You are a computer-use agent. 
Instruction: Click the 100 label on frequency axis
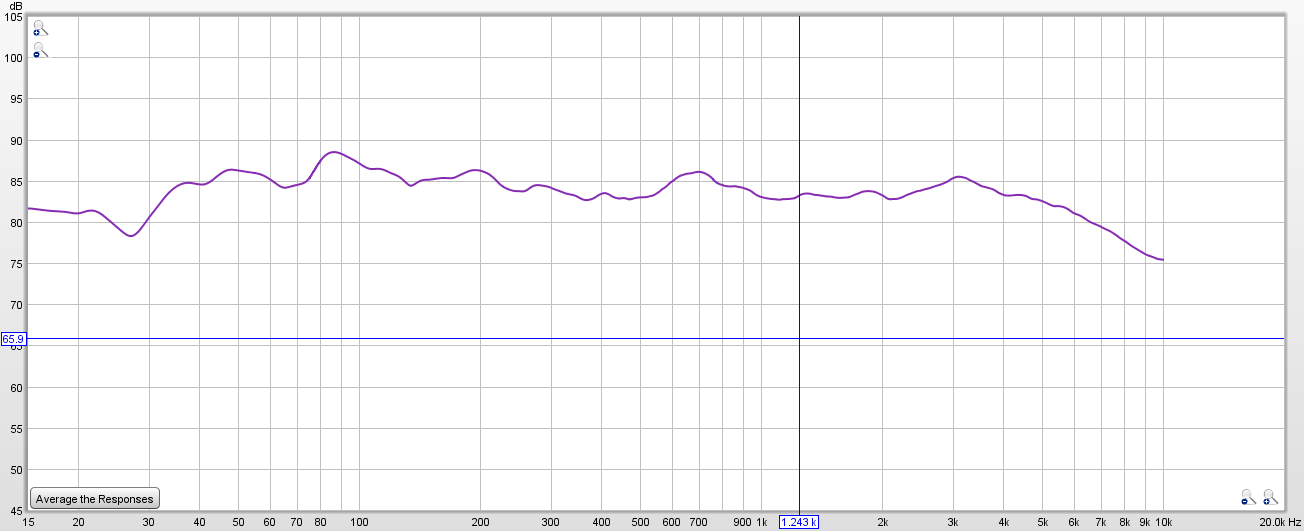pyautogui.click(x=359, y=522)
